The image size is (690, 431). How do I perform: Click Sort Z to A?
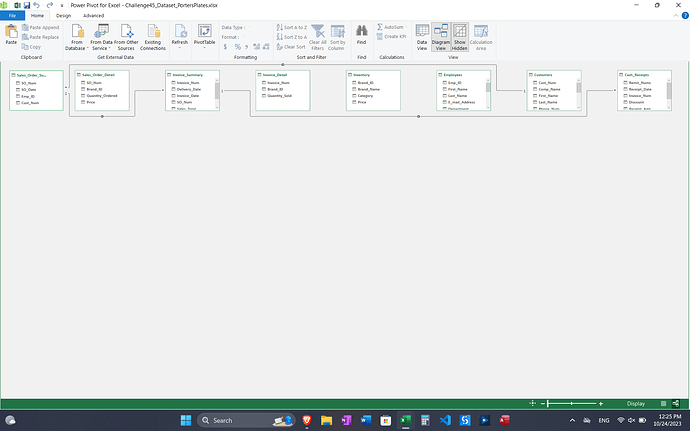292,37
